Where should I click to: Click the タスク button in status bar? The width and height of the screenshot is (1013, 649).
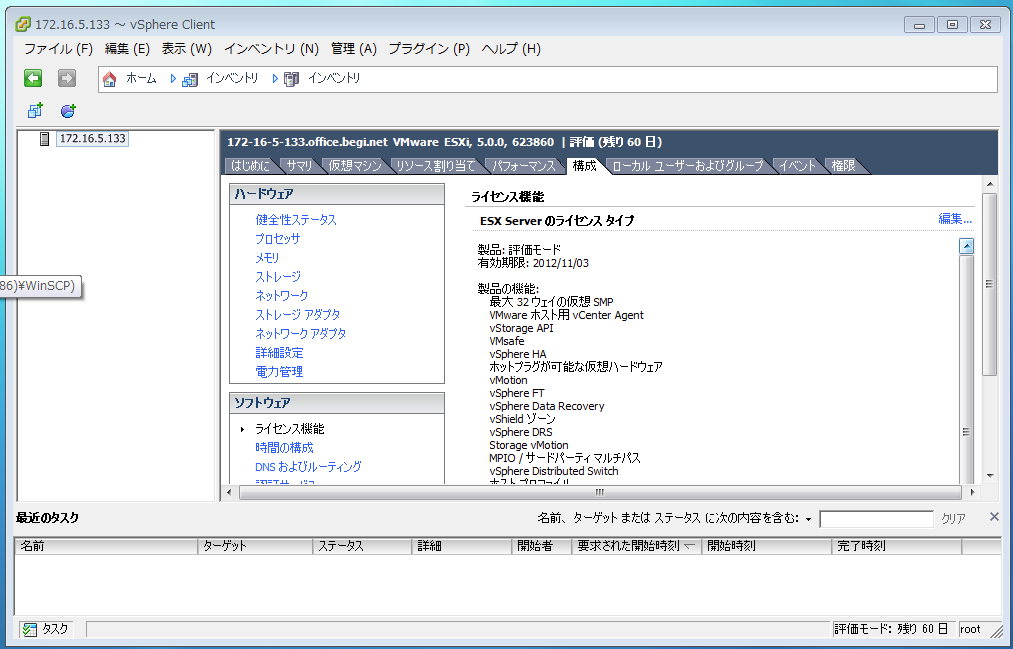45,629
